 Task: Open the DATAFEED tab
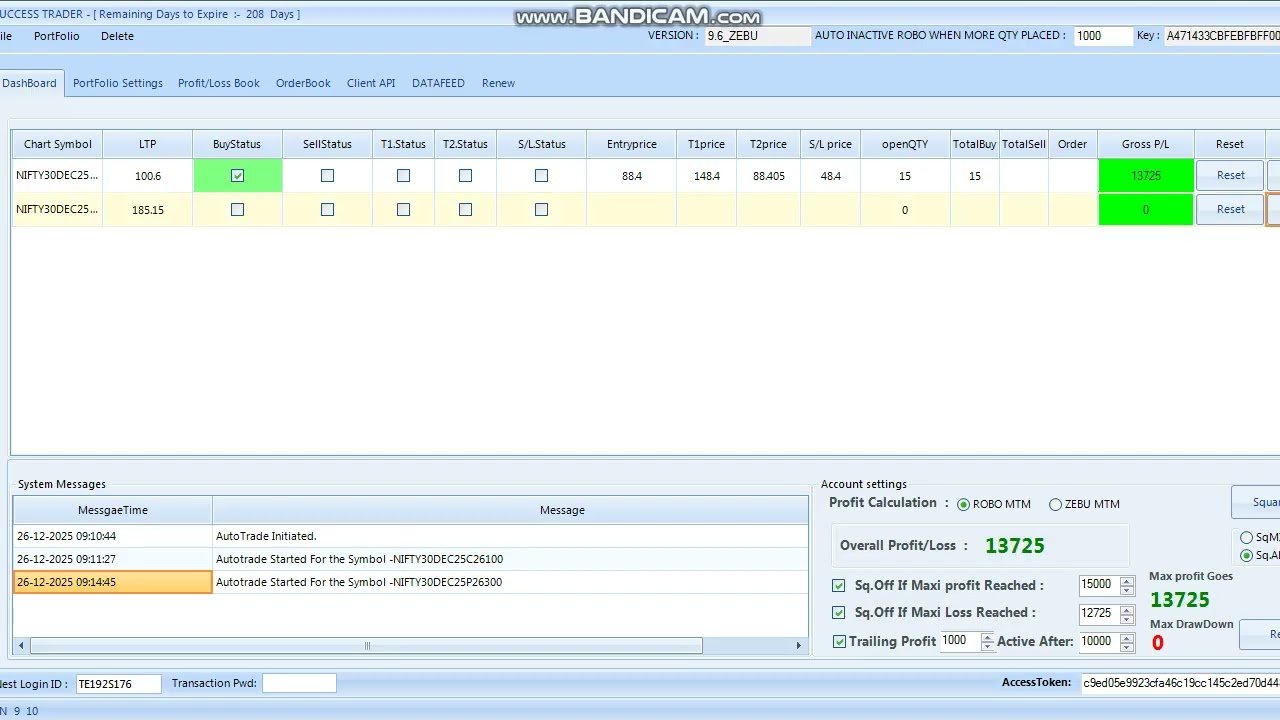coord(438,83)
